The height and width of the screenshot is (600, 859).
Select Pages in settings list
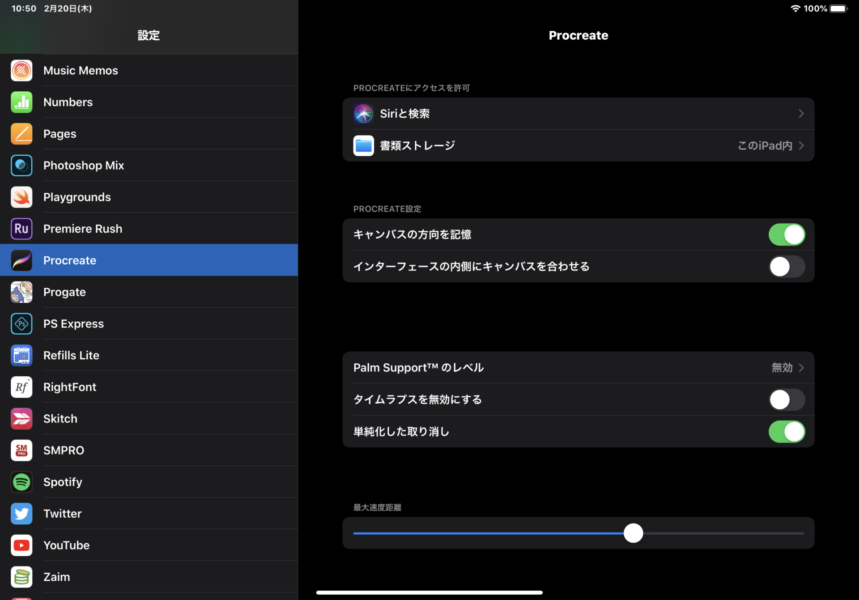click(x=149, y=134)
